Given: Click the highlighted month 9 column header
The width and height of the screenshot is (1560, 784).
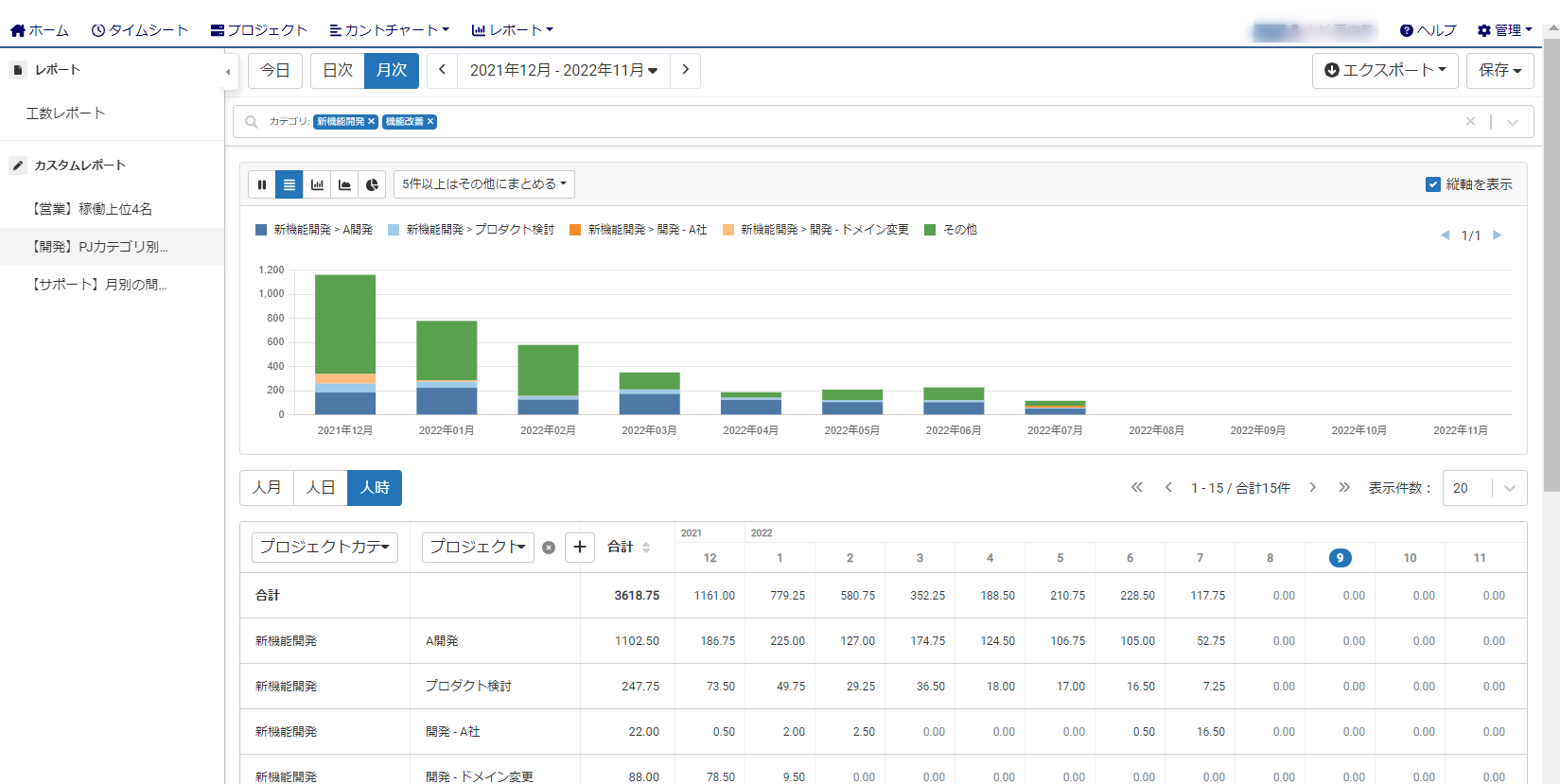Looking at the screenshot, I should coord(1340,558).
